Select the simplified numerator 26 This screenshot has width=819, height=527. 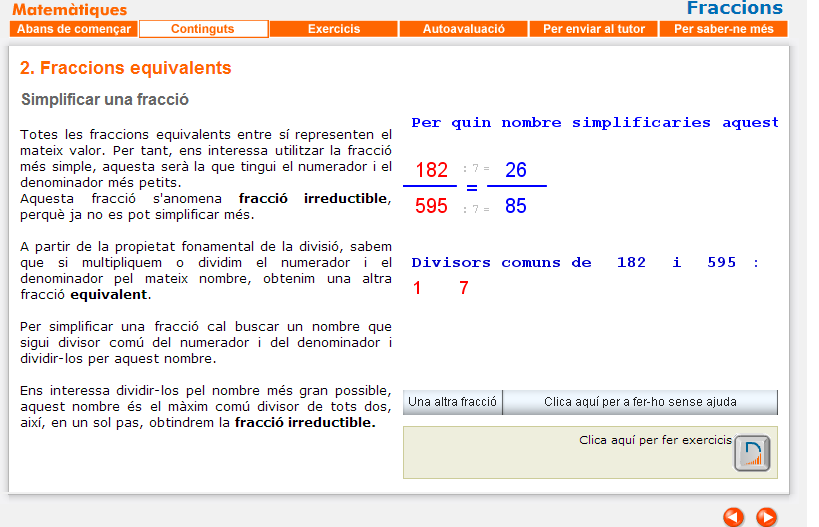(x=516, y=170)
